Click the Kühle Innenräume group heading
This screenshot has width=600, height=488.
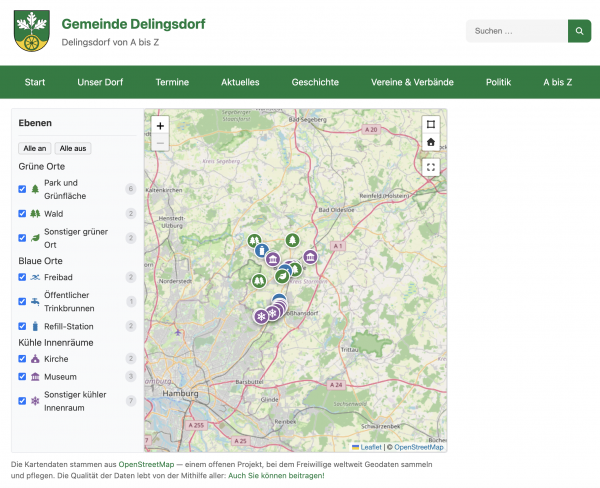click(x=56, y=343)
